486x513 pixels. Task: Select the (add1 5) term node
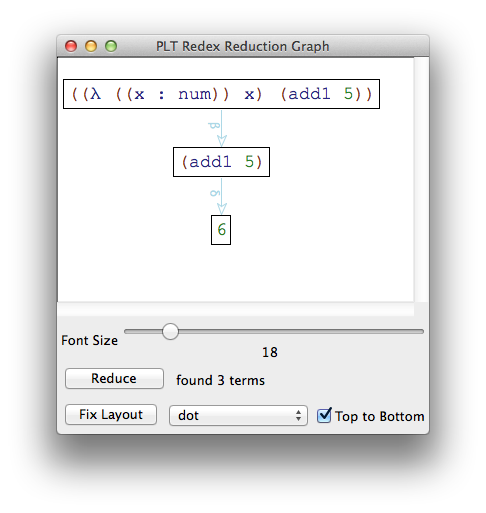point(221,162)
